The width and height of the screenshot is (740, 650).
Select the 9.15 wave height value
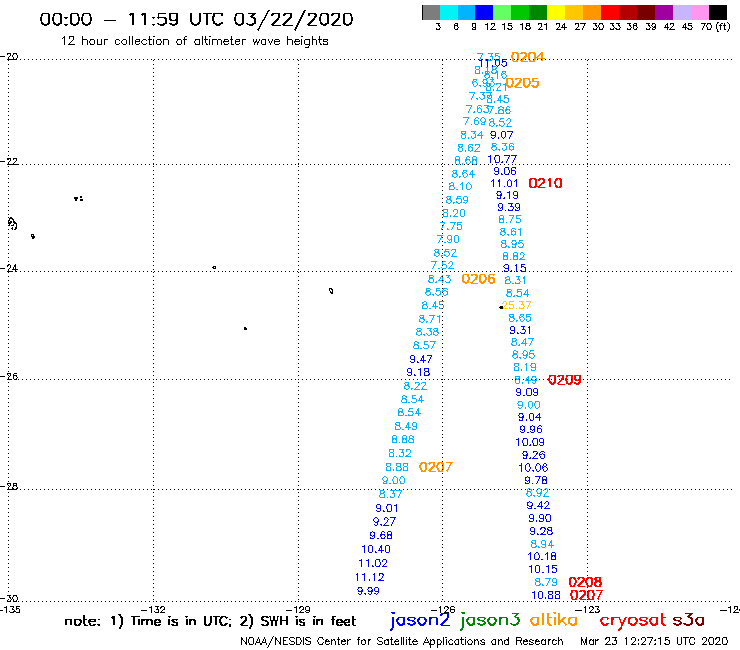(514, 268)
